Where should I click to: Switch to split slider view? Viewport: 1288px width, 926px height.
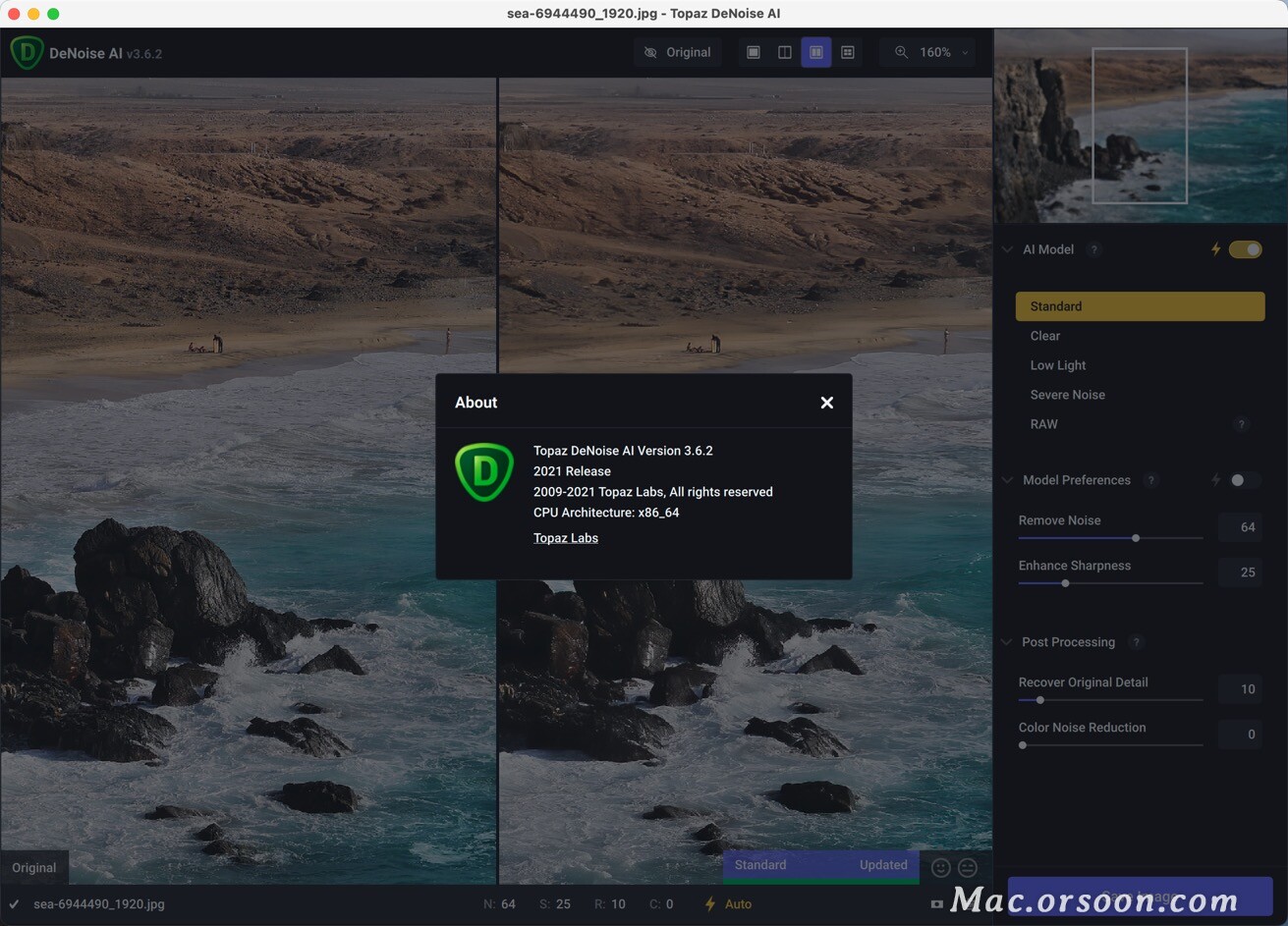(x=785, y=52)
